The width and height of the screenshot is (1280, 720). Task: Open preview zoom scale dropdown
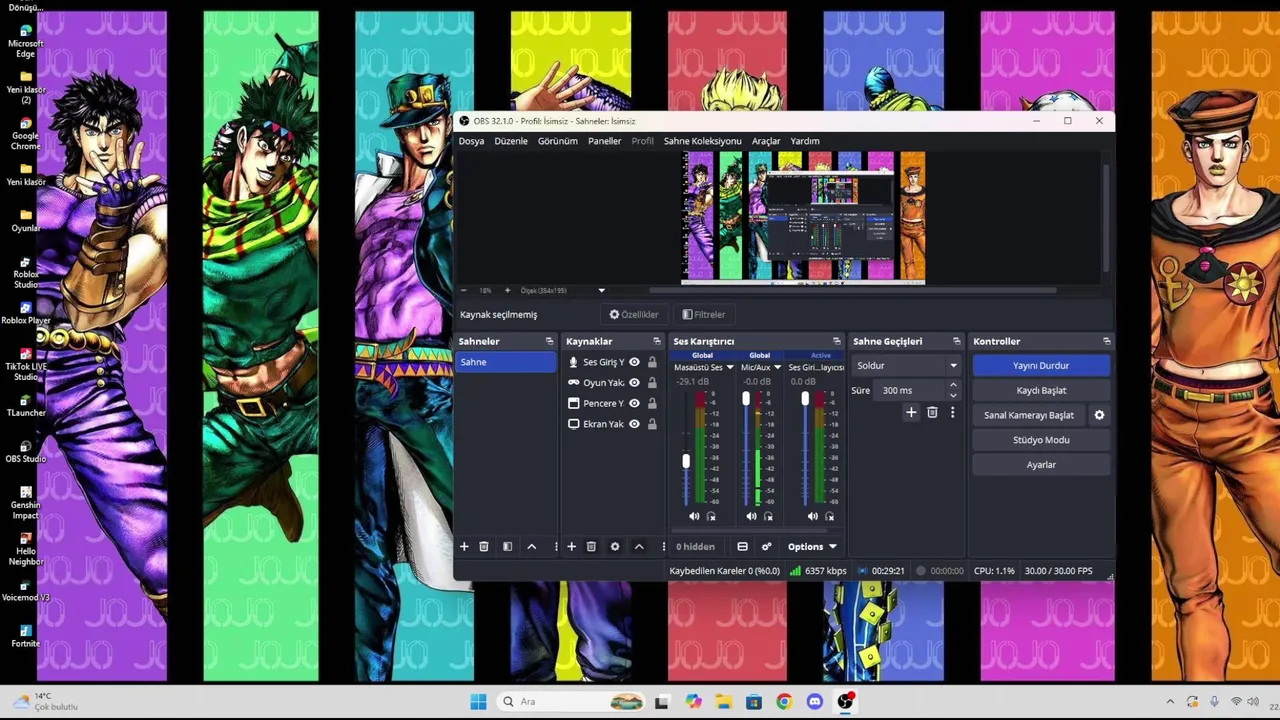tap(601, 290)
